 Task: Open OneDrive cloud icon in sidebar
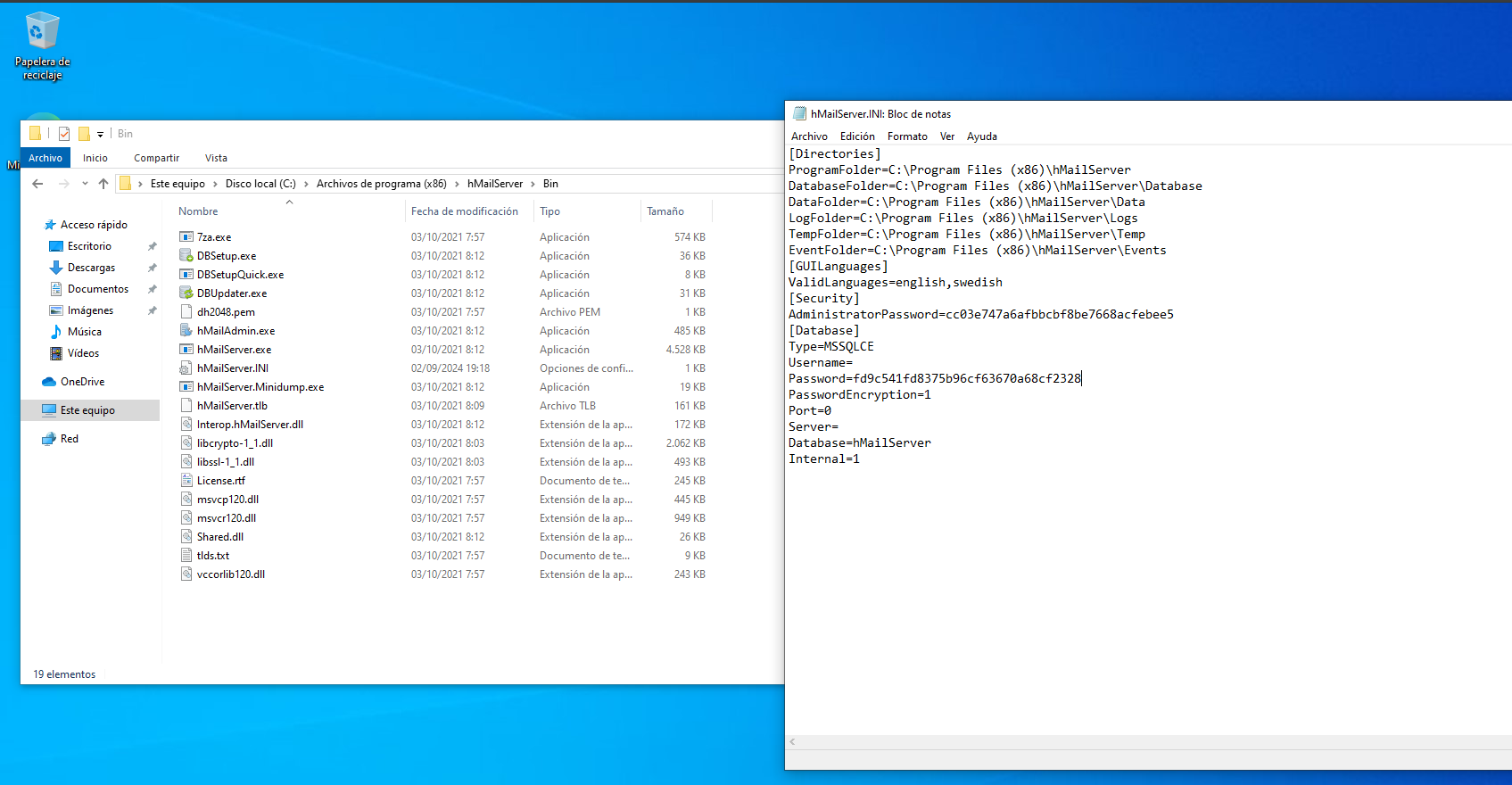point(49,382)
